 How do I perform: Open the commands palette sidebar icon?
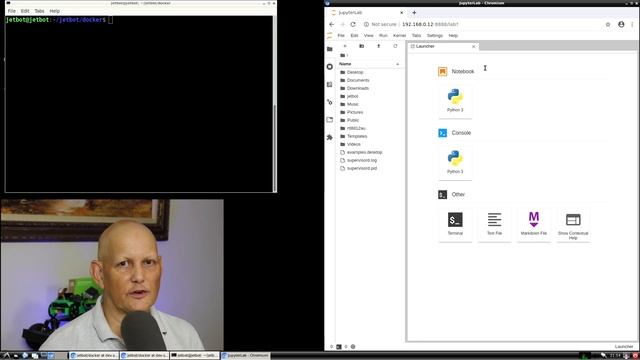click(x=330, y=84)
